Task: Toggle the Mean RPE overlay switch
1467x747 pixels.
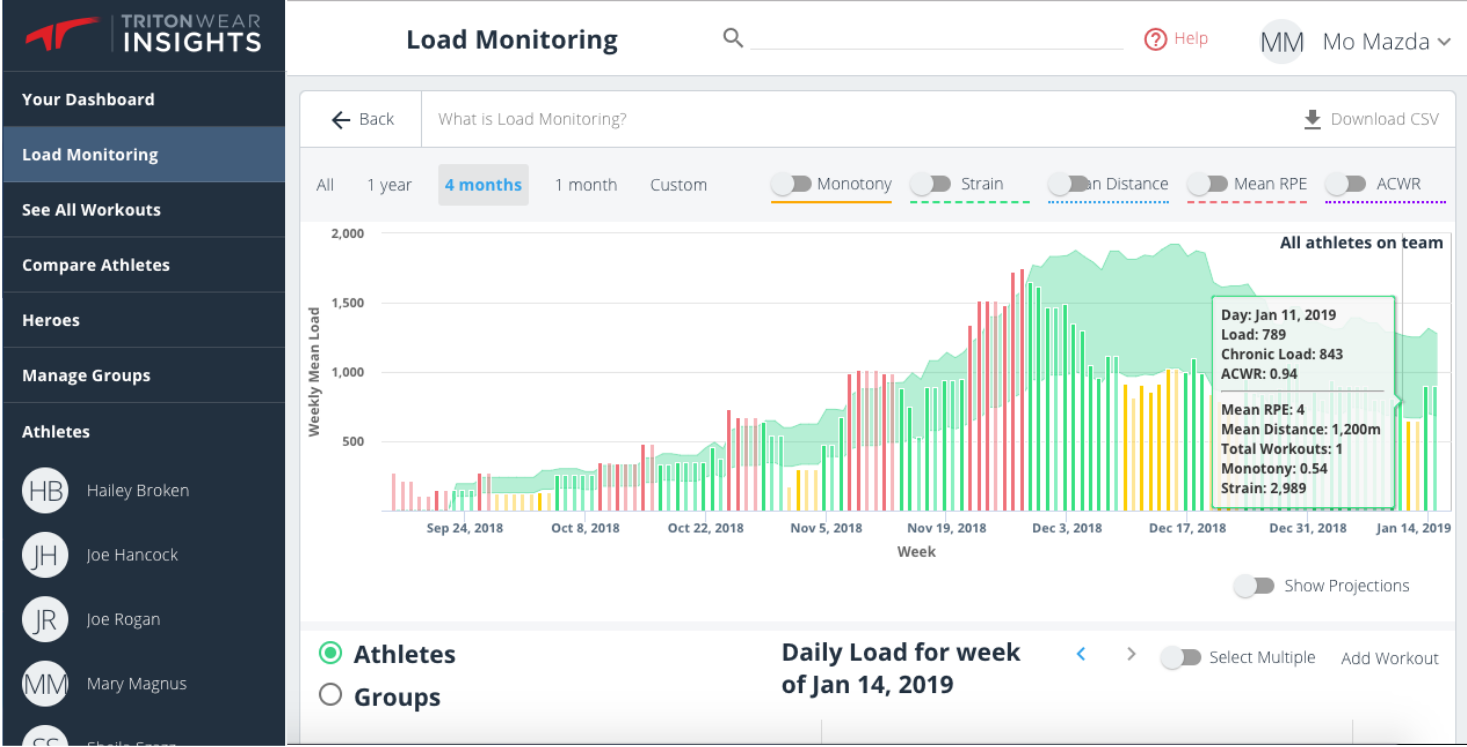Action: (x=1207, y=184)
